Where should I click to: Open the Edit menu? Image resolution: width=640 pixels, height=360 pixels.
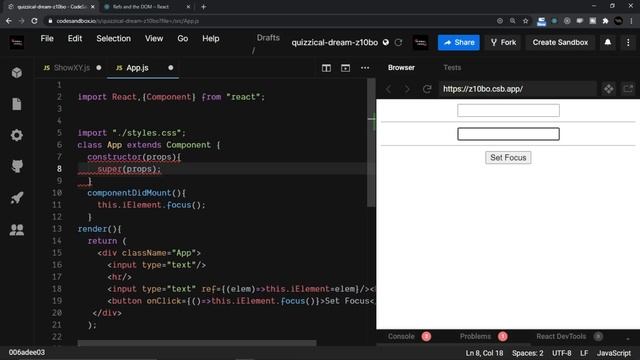pyautogui.click(x=75, y=39)
